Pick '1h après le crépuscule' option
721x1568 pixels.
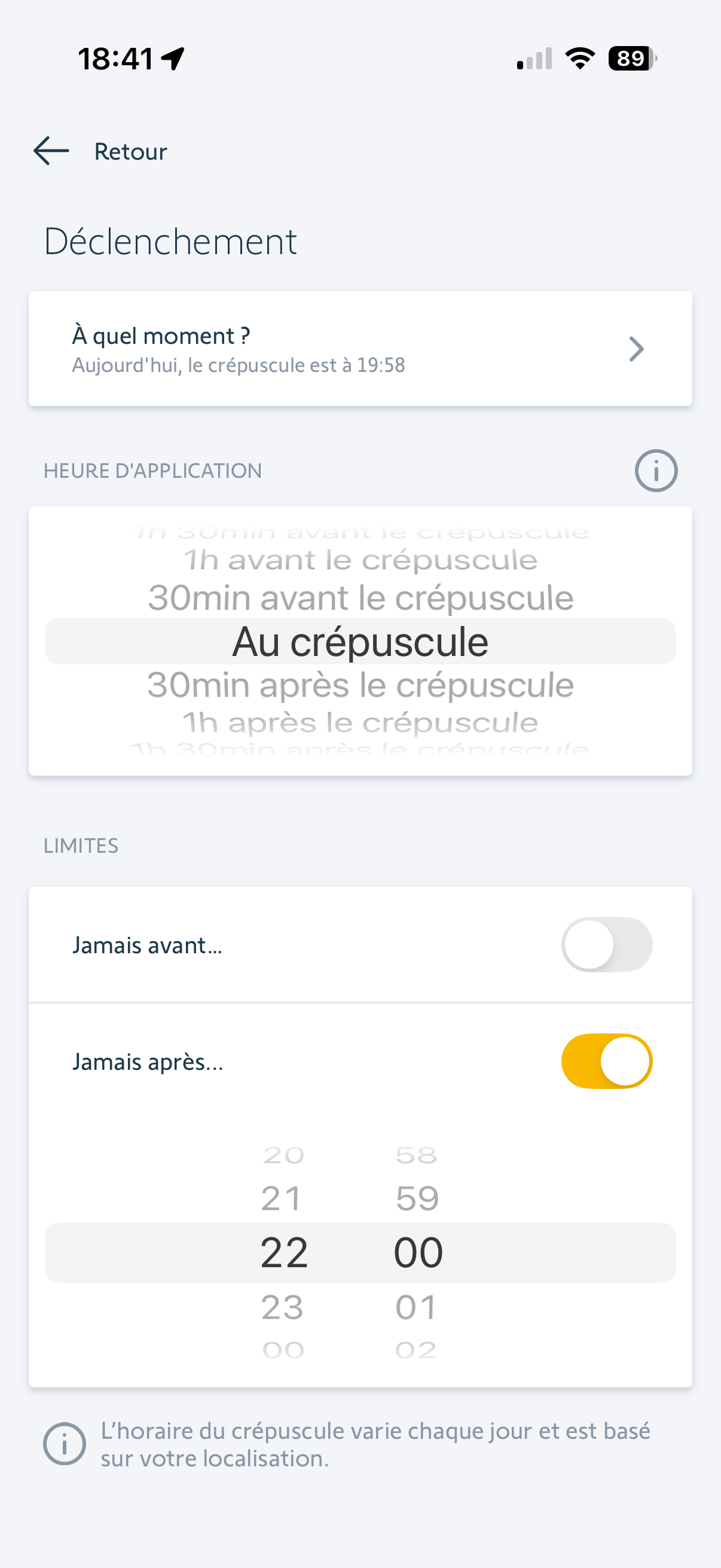360,723
